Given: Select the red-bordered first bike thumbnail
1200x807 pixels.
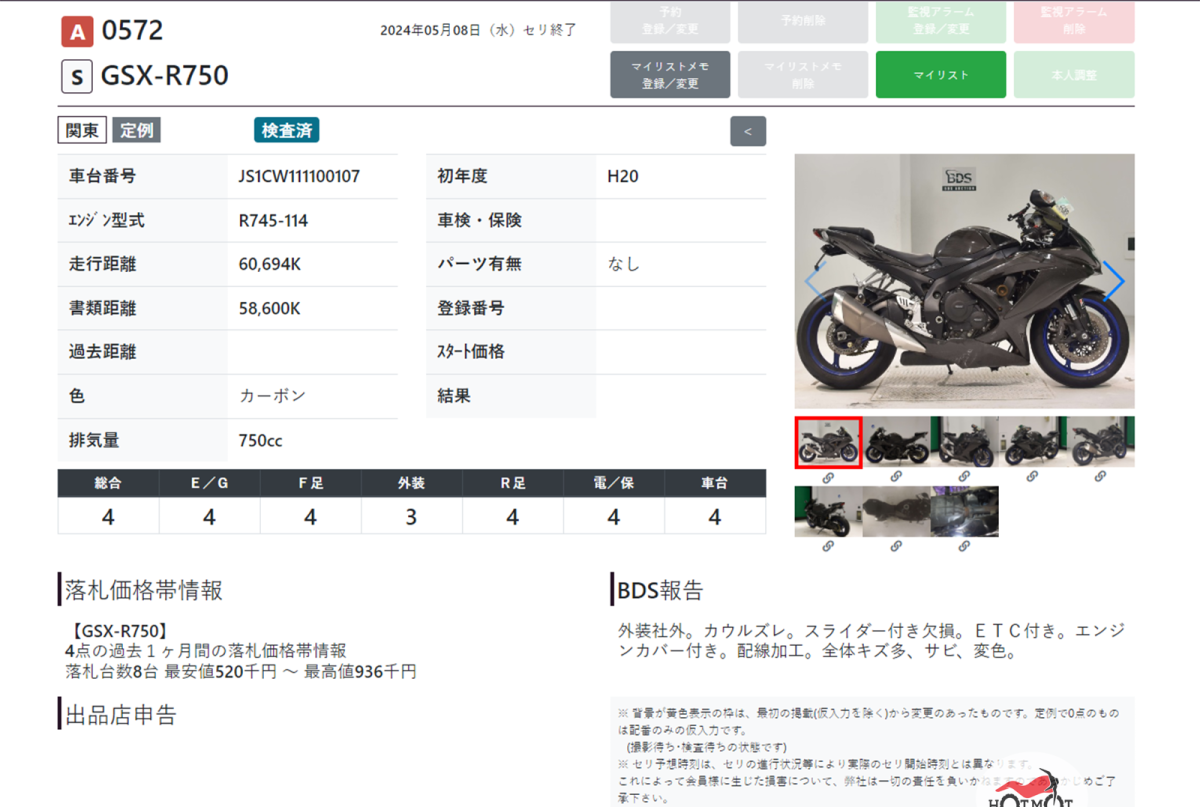Looking at the screenshot, I should click(828, 442).
